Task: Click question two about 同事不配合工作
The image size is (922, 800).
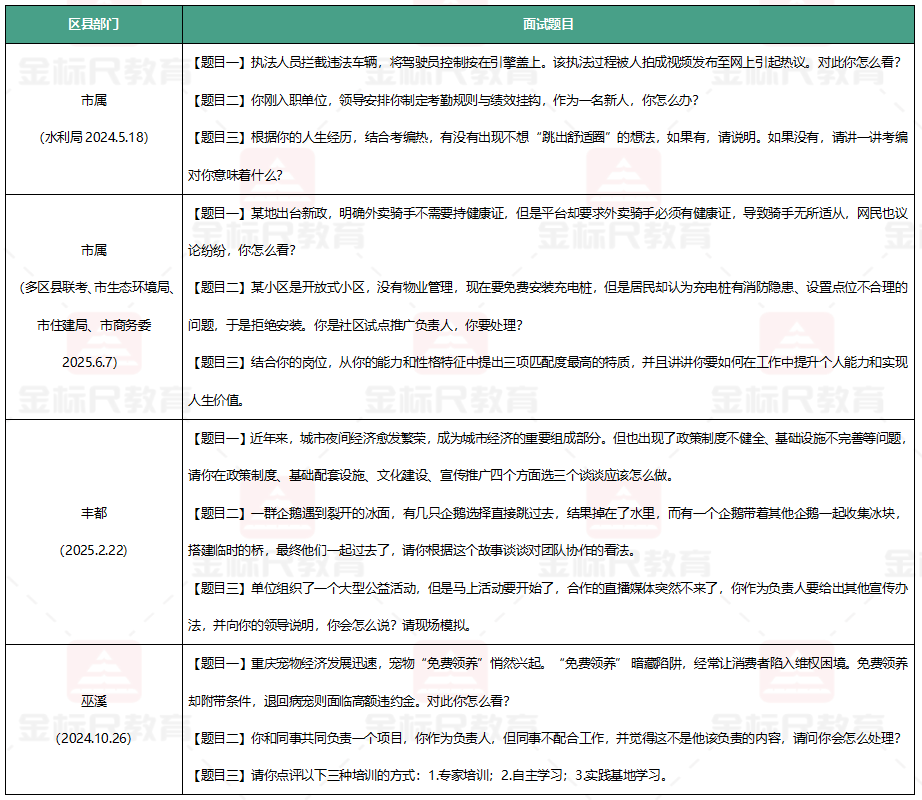Action: pyautogui.click(x=544, y=738)
